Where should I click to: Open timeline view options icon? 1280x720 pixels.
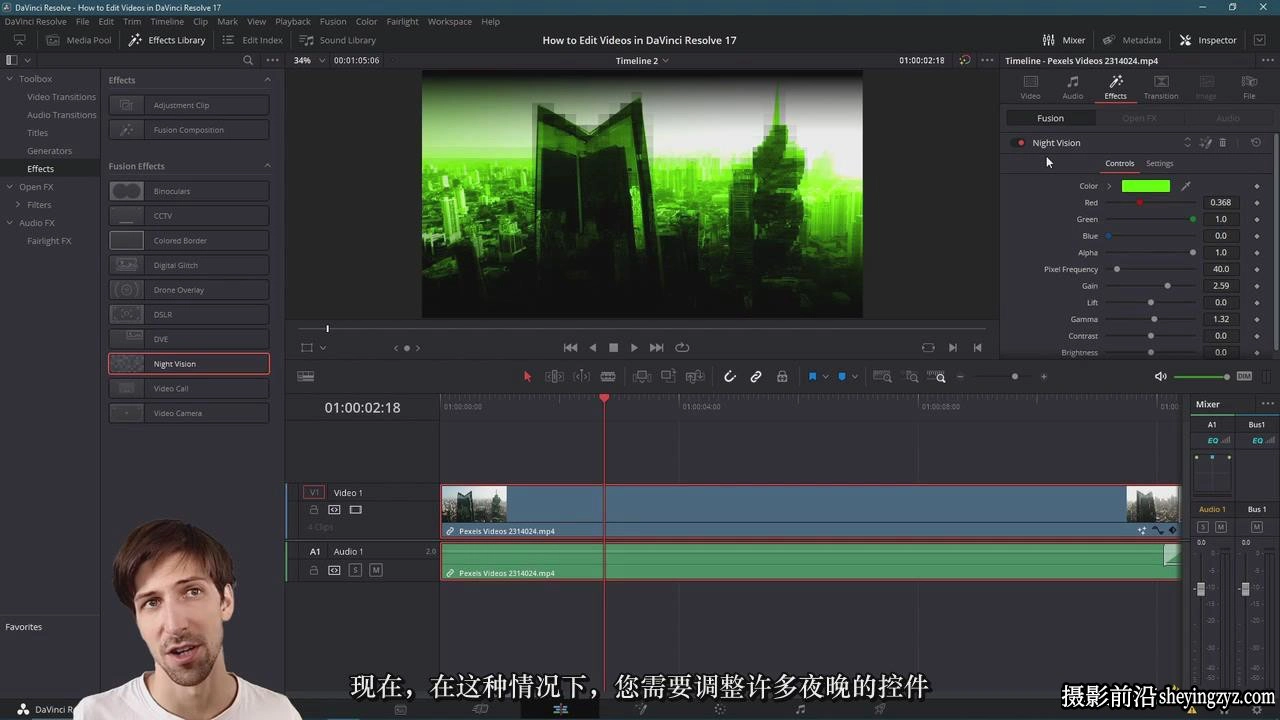pos(306,377)
